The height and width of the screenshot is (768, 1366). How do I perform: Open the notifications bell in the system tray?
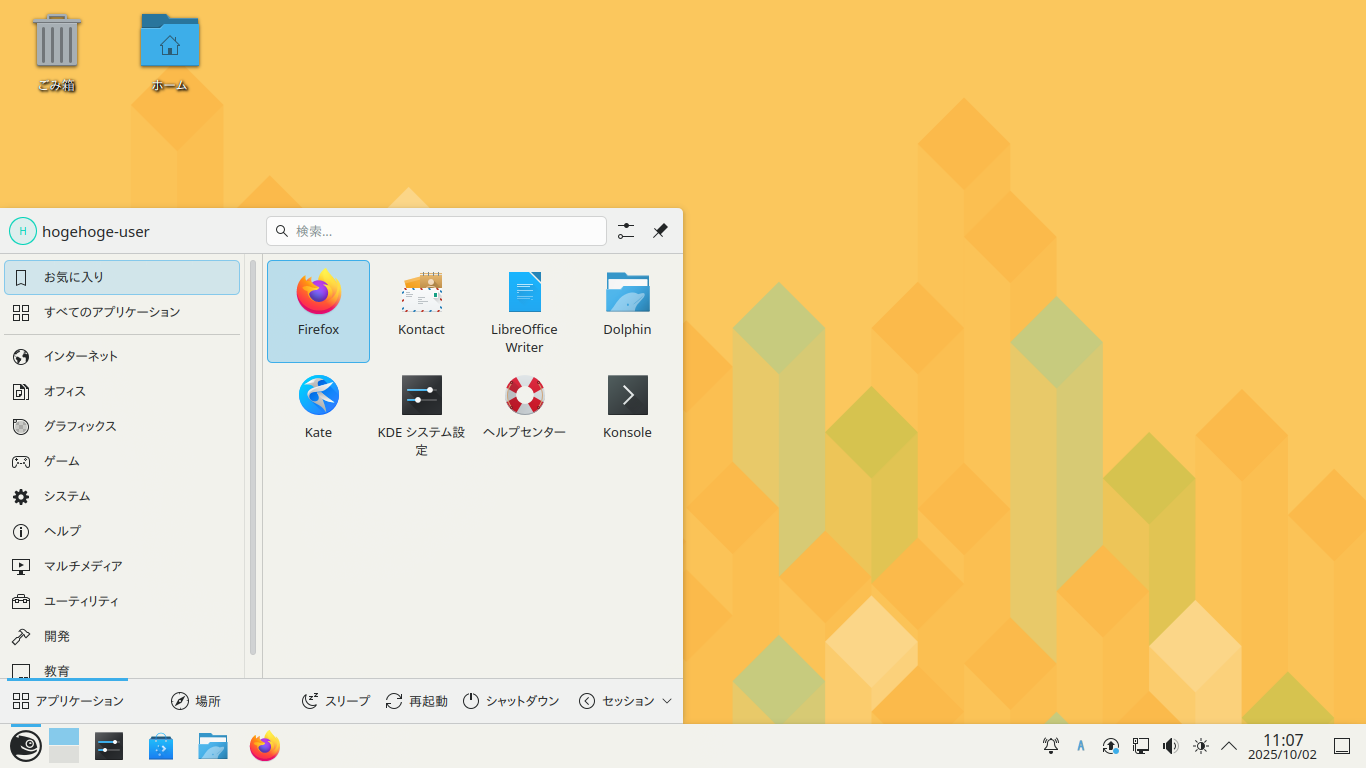[x=1050, y=746]
